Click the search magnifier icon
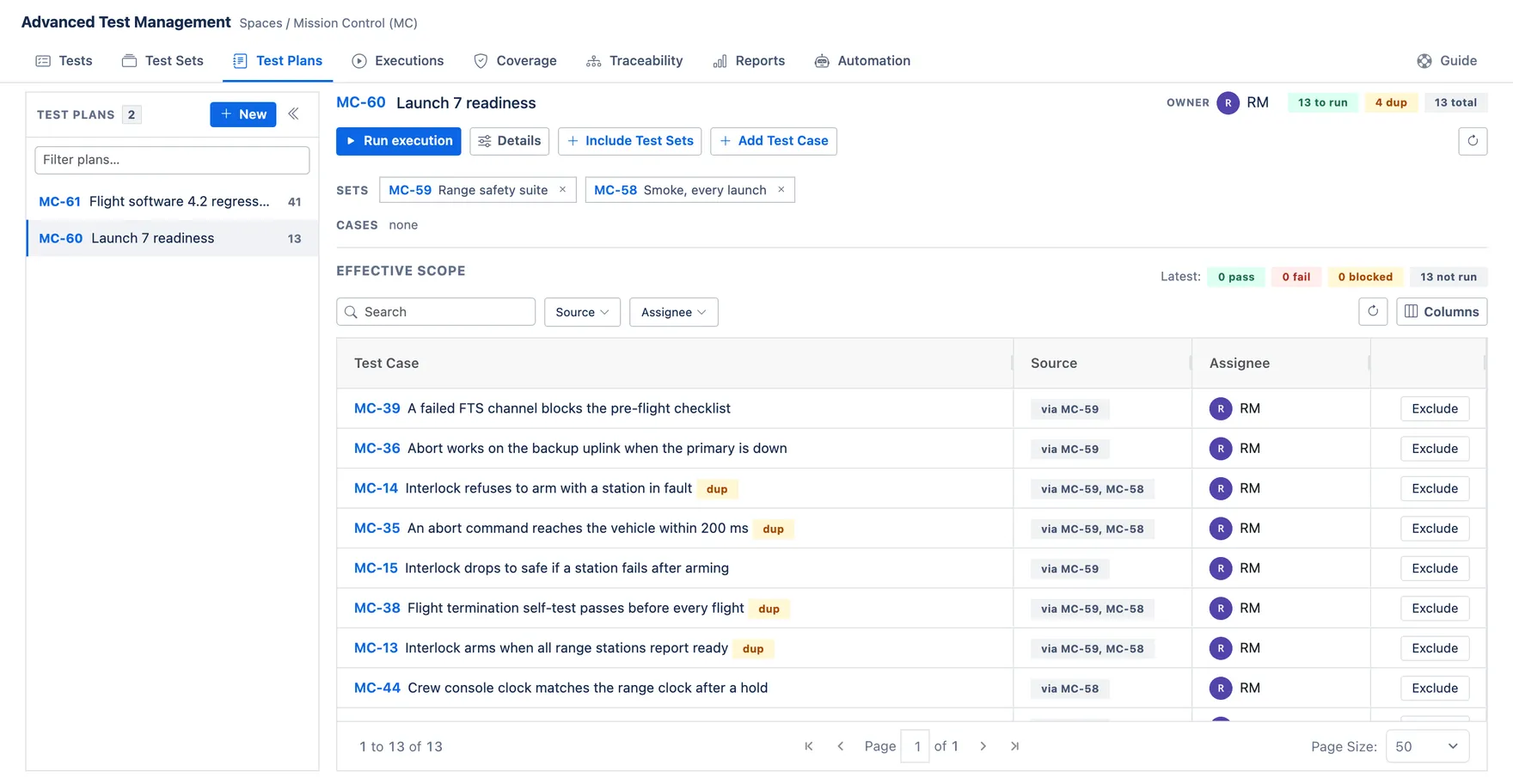 [351, 312]
